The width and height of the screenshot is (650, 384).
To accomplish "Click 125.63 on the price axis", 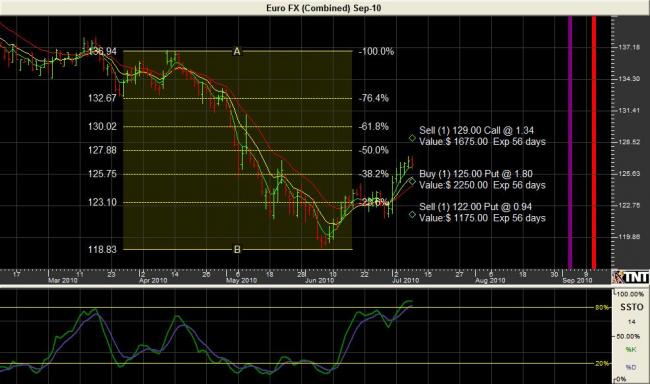I will [629, 174].
